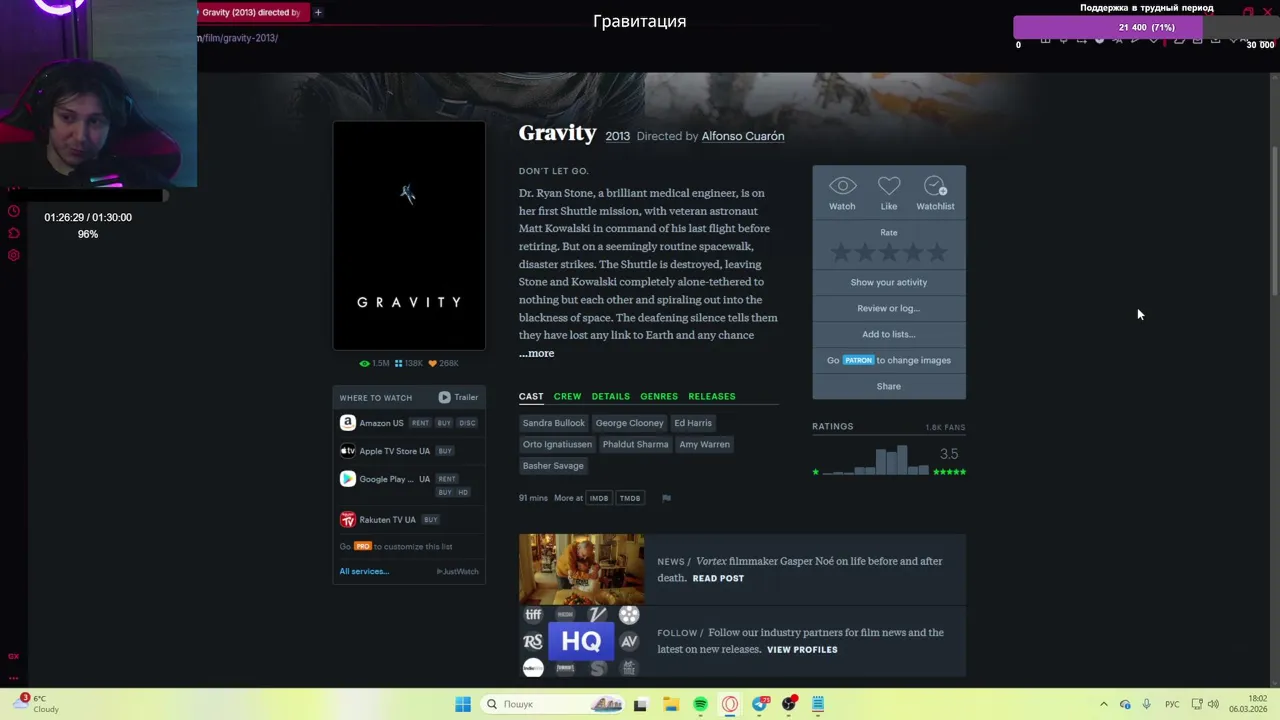The width and height of the screenshot is (1280, 720).
Task: Click the watched count eye stat
Action: coord(374,364)
